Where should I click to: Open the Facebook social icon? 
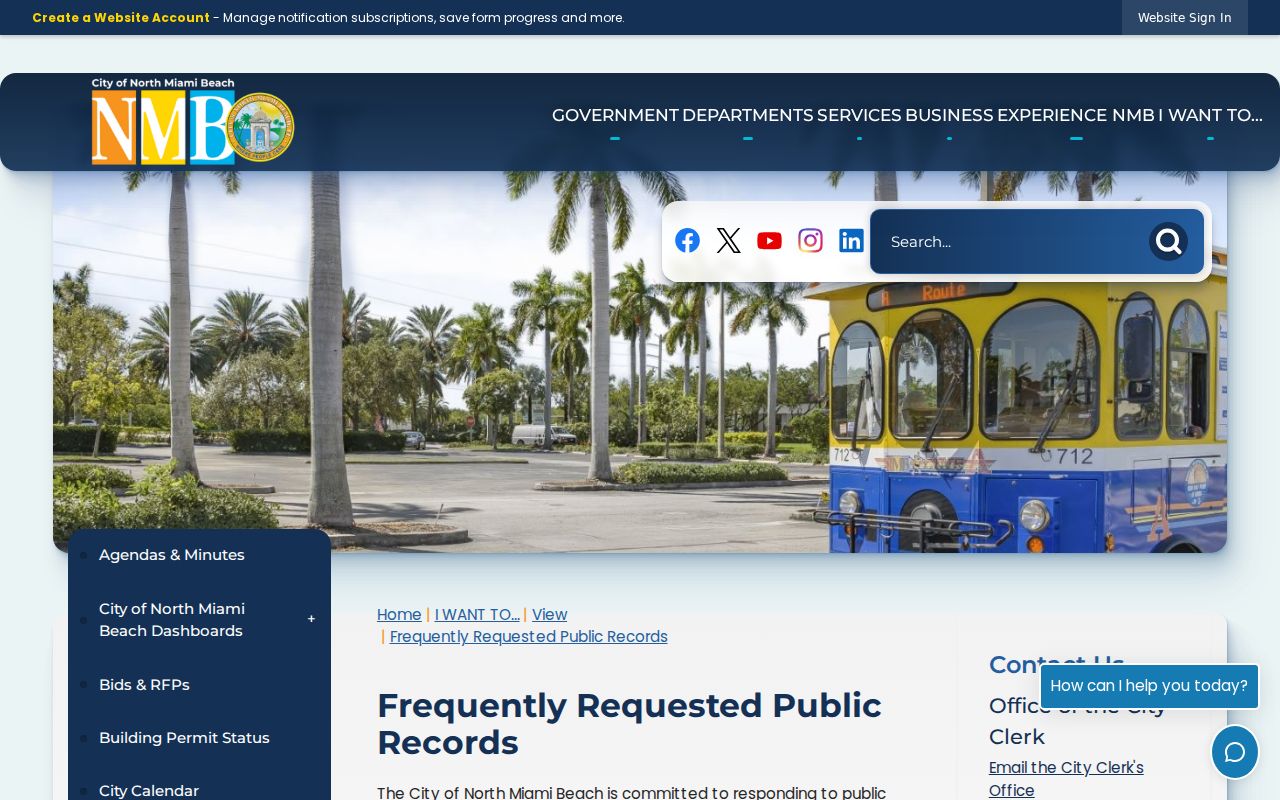tap(687, 241)
